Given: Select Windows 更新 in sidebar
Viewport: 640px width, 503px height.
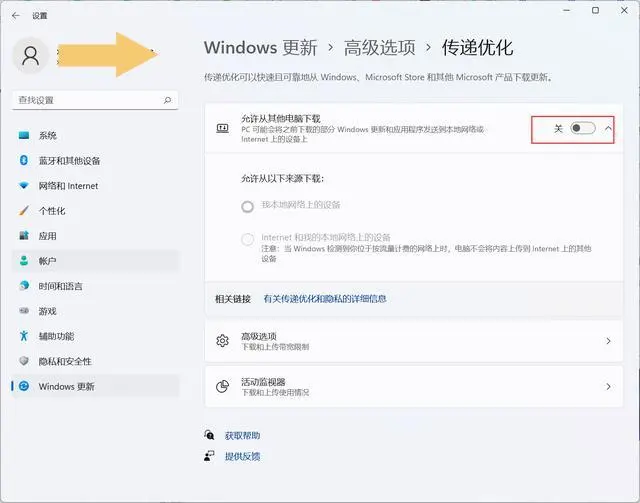Looking at the screenshot, I should [x=96, y=386].
